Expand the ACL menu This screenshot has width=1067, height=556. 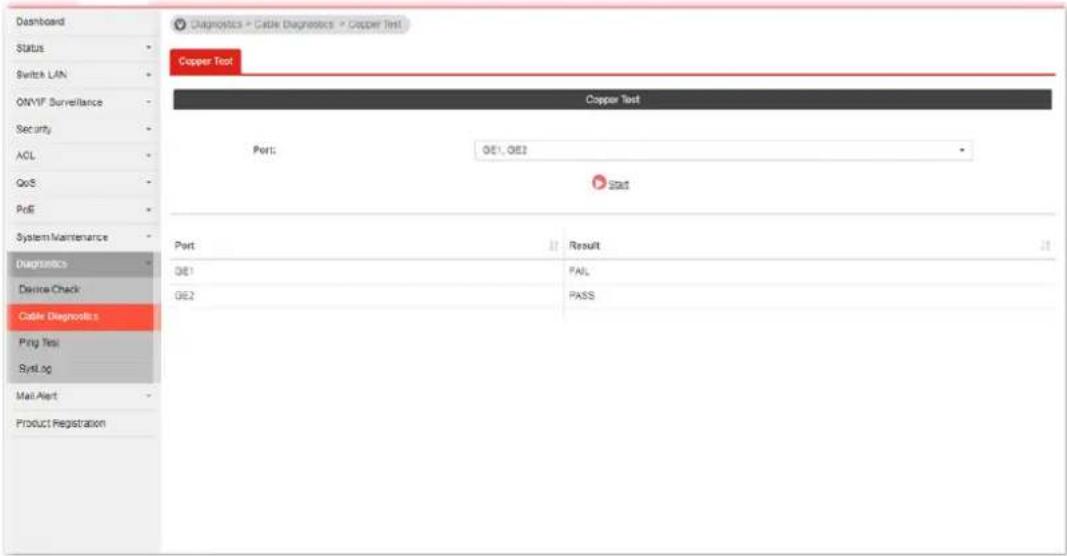coord(82,156)
